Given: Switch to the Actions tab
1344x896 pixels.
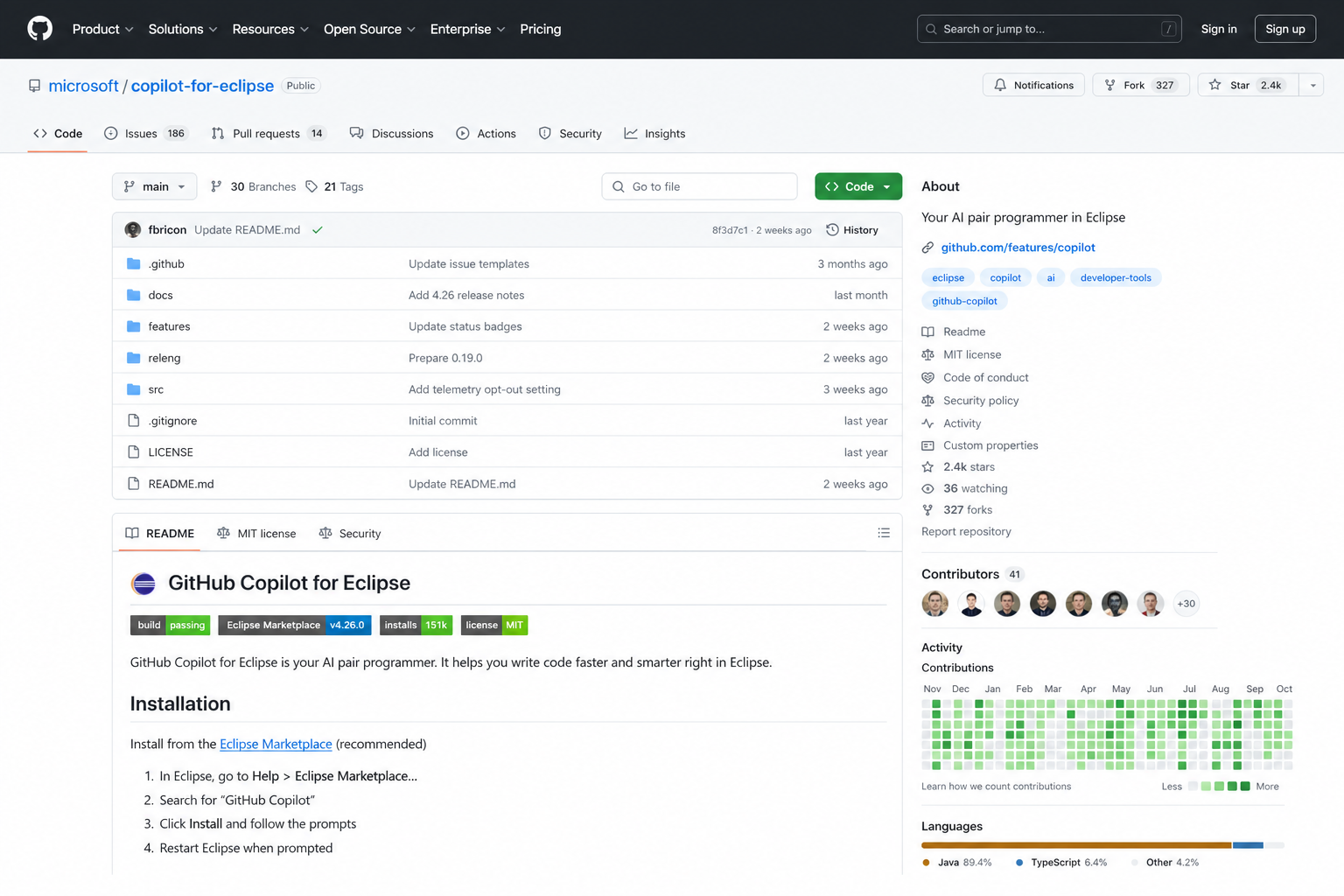Looking at the screenshot, I should pyautogui.click(x=486, y=134).
